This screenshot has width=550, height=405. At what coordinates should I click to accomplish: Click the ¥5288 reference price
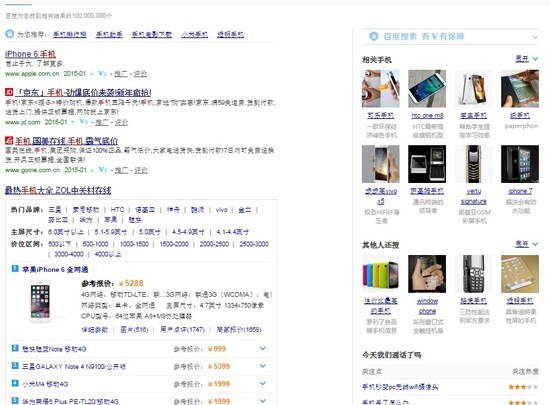[131, 283]
